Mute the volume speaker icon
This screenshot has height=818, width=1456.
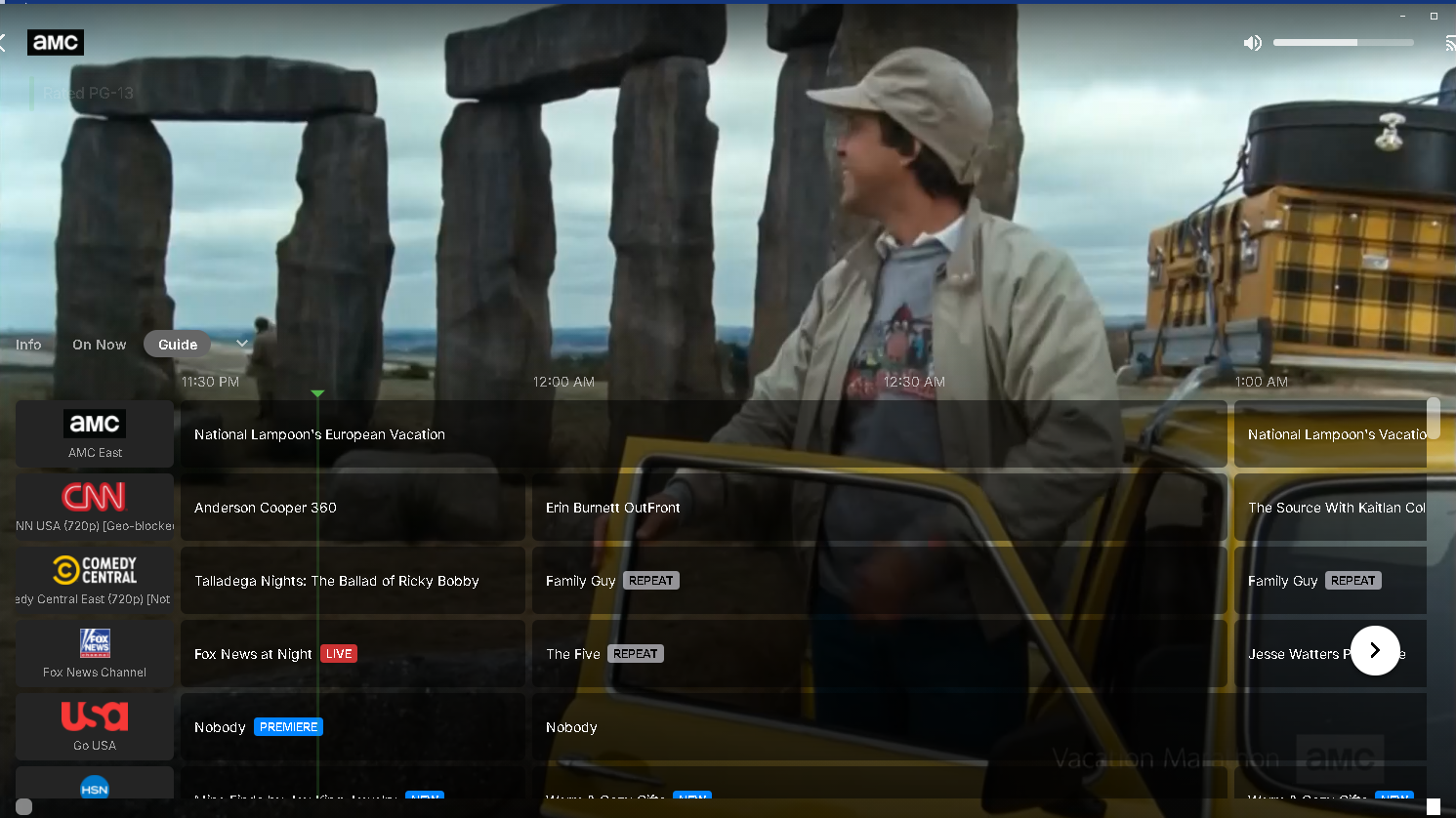tap(1252, 43)
